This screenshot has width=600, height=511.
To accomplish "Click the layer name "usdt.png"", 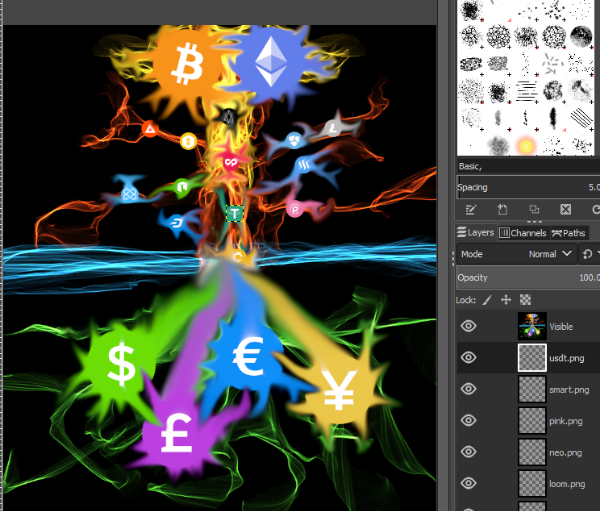I will (567, 358).
